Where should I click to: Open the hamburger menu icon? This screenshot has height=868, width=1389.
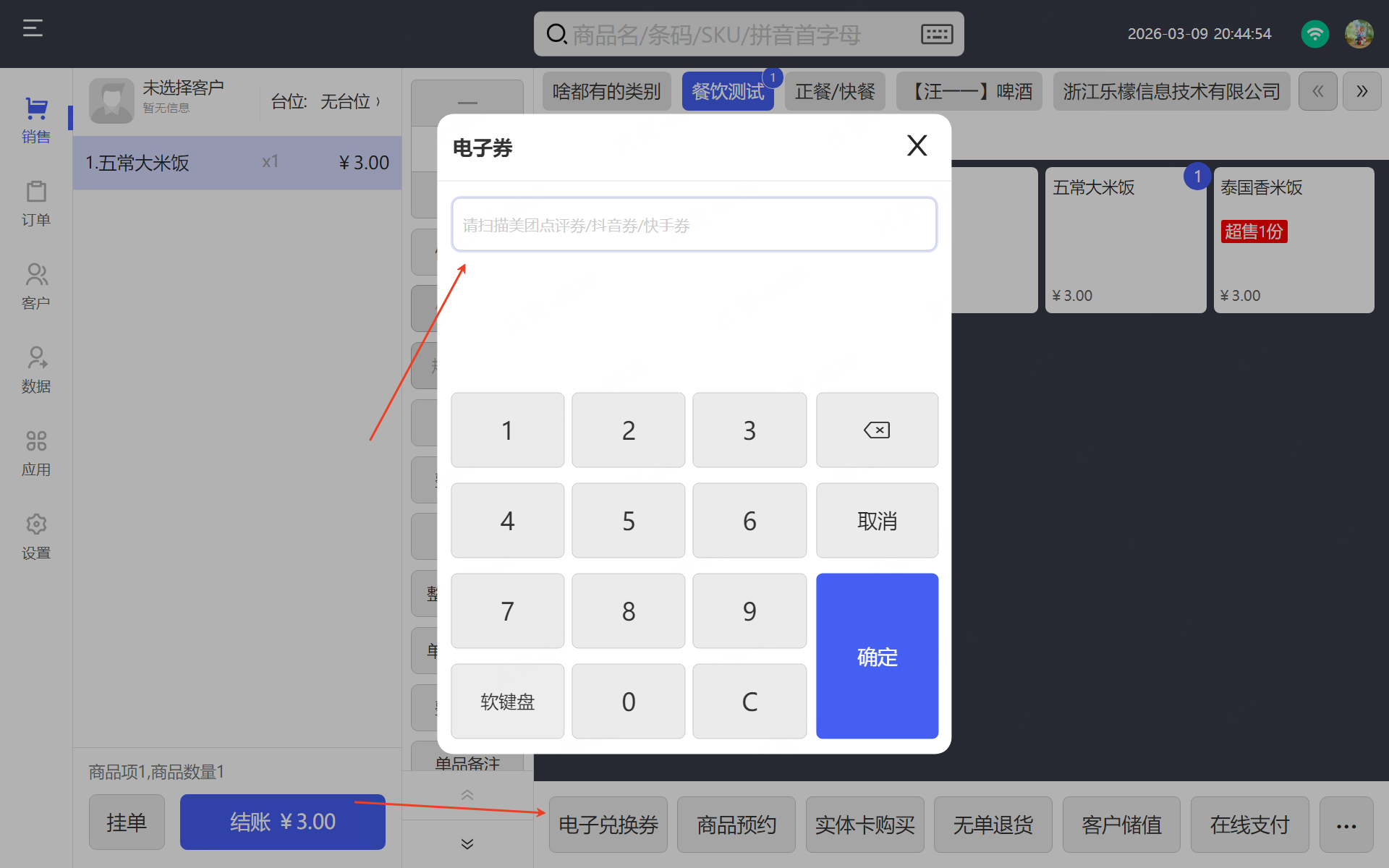(x=33, y=29)
